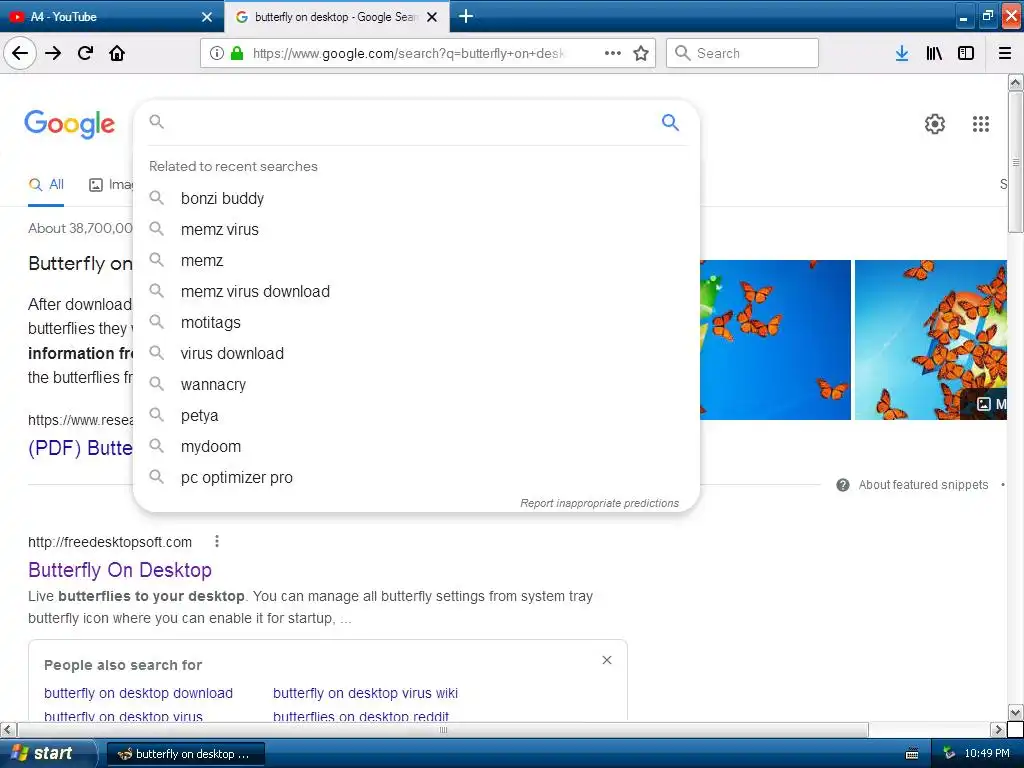The width and height of the screenshot is (1024, 768).
Task: Select the Images search tab
Action: (x=111, y=185)
